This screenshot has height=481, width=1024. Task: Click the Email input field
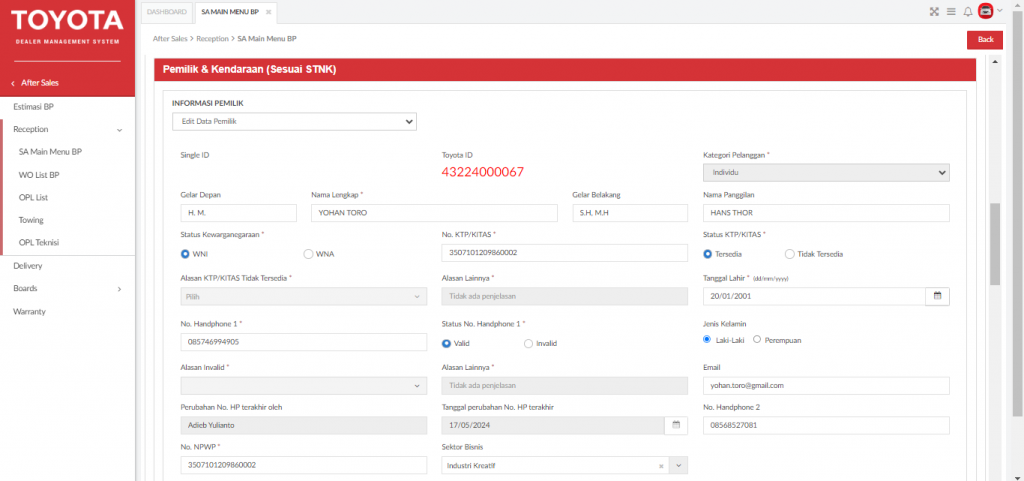pyautogui.click(x=826, y=386)
